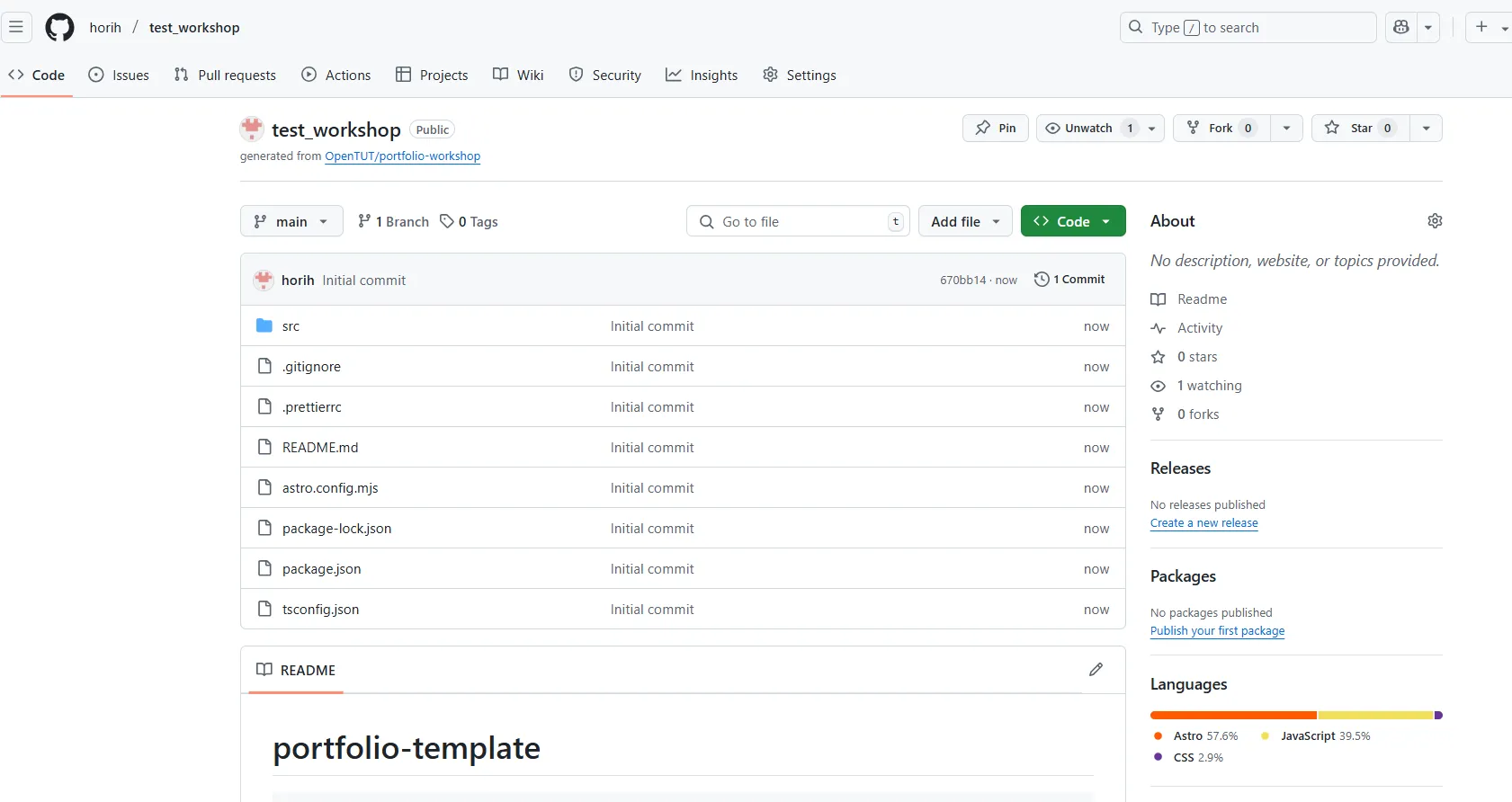
Task: Pin the repository to profile
Action: click(995, 129)
